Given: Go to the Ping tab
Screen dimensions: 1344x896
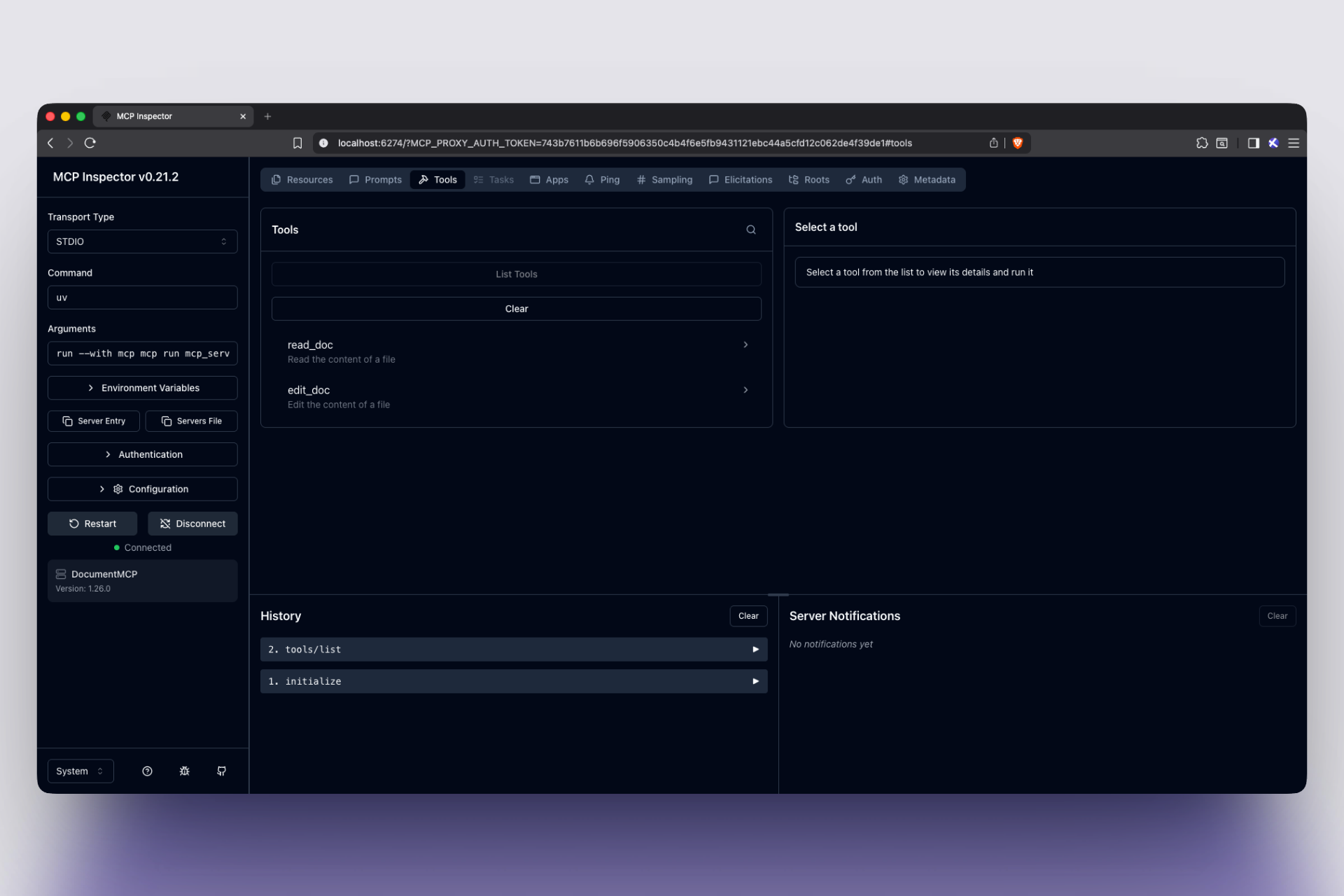Looking at the screenshot, I should pyautogui.click(x=602, y=180).
